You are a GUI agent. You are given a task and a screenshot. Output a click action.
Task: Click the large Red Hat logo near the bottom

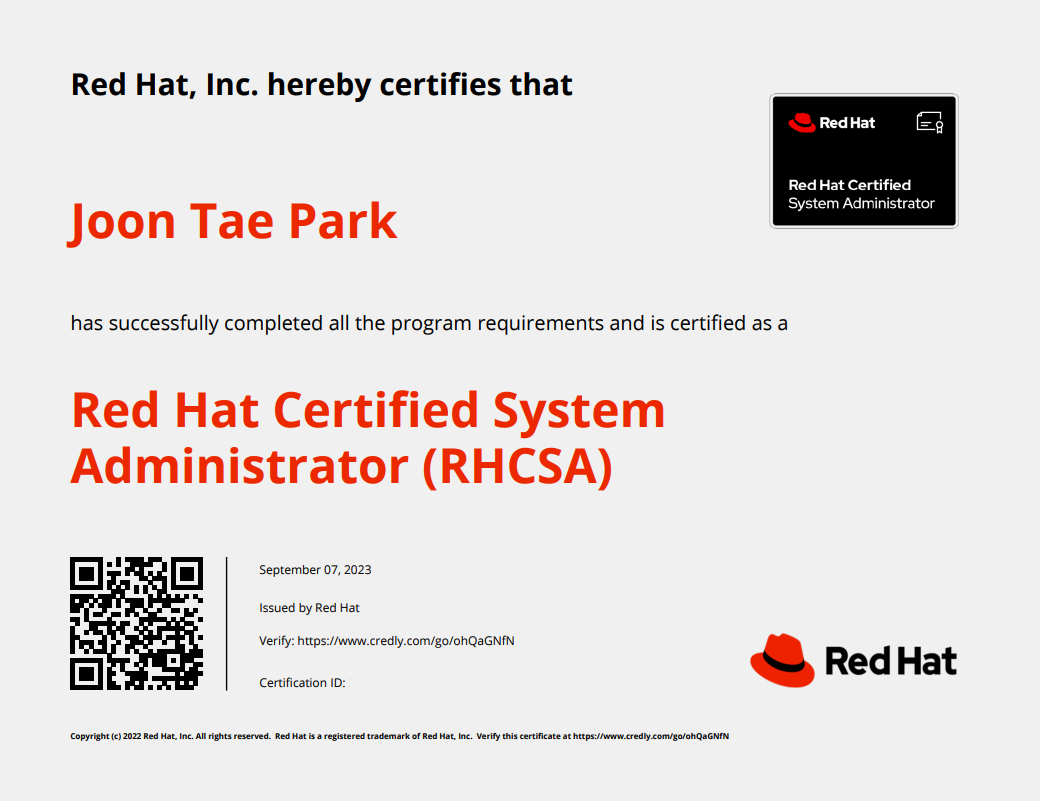(x=854, y=660)
